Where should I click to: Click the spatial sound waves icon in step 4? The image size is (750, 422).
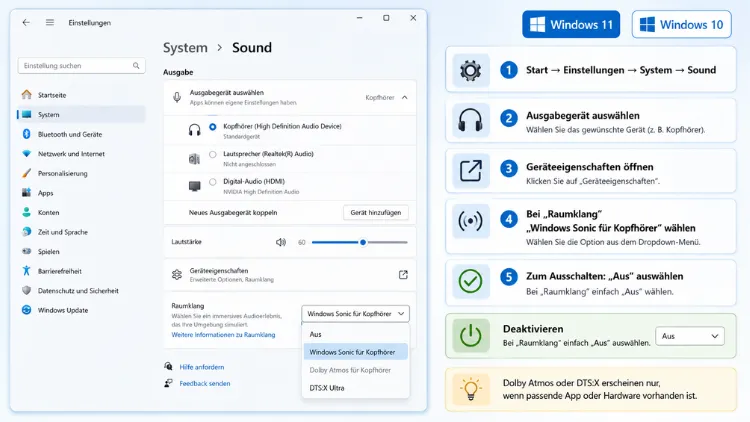(x=470, y=221)
